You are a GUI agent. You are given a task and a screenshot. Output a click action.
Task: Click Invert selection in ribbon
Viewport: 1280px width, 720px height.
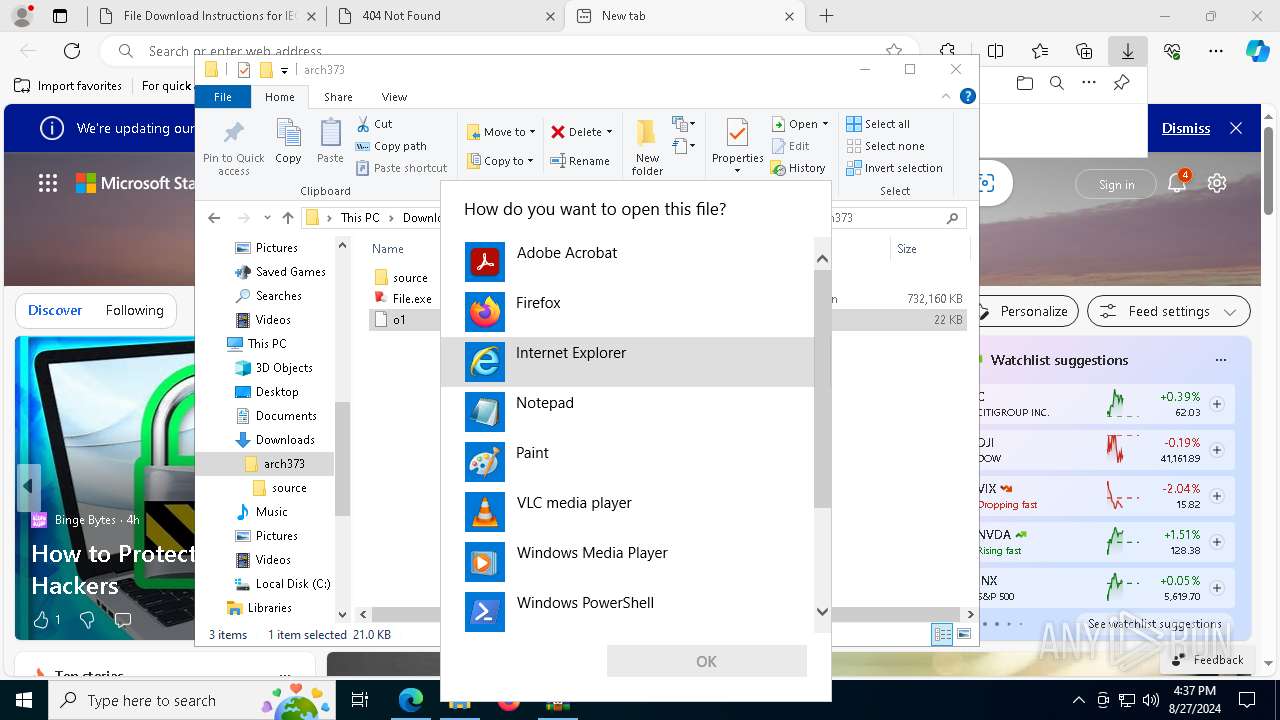894,168
